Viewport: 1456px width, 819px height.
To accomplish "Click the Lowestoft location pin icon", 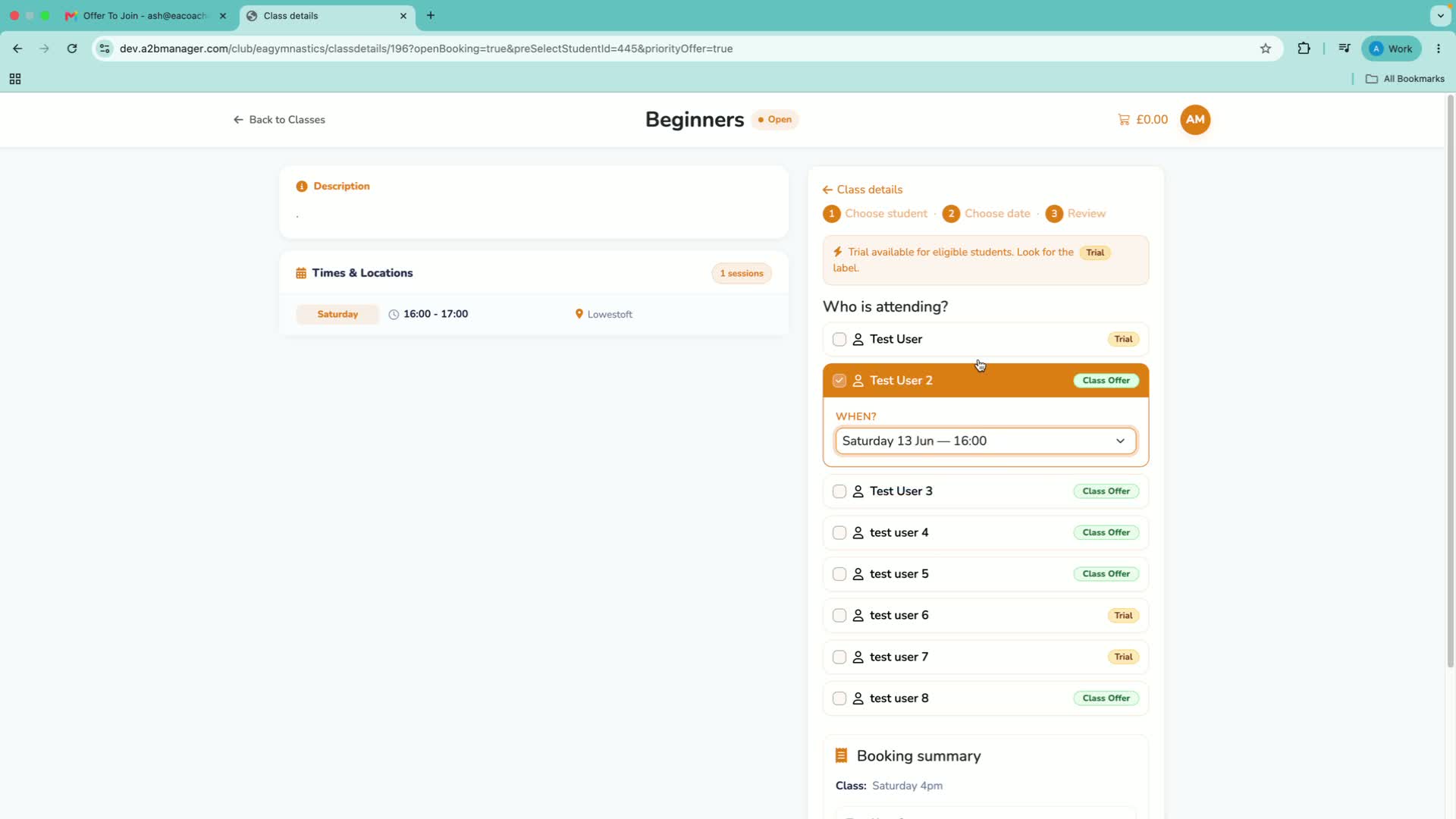I will tap(579, 314).
